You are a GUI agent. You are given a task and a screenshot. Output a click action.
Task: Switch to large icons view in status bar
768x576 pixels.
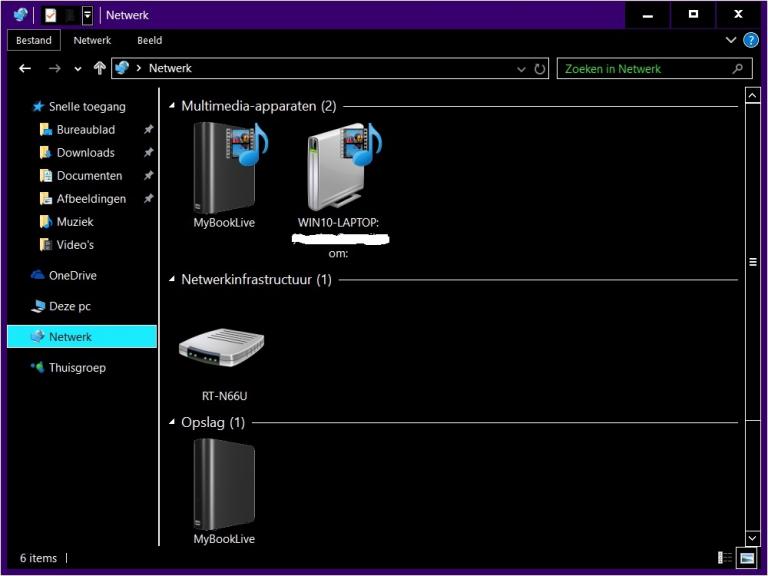[747, 557]
